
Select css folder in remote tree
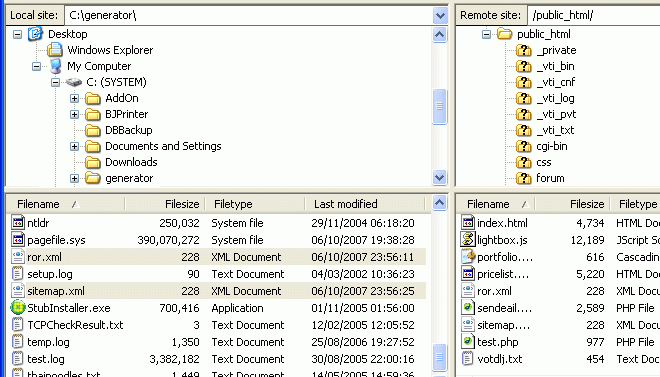click(x=544, y=162)
